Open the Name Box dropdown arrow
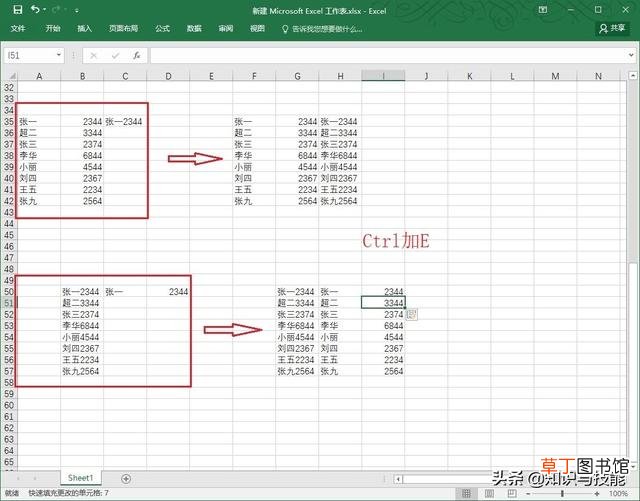The height and width of the screenshot is (501, 640). (59, 55)
